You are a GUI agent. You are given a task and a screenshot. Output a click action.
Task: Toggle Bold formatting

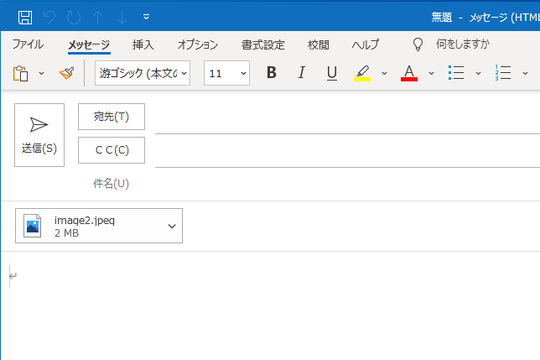271,73
